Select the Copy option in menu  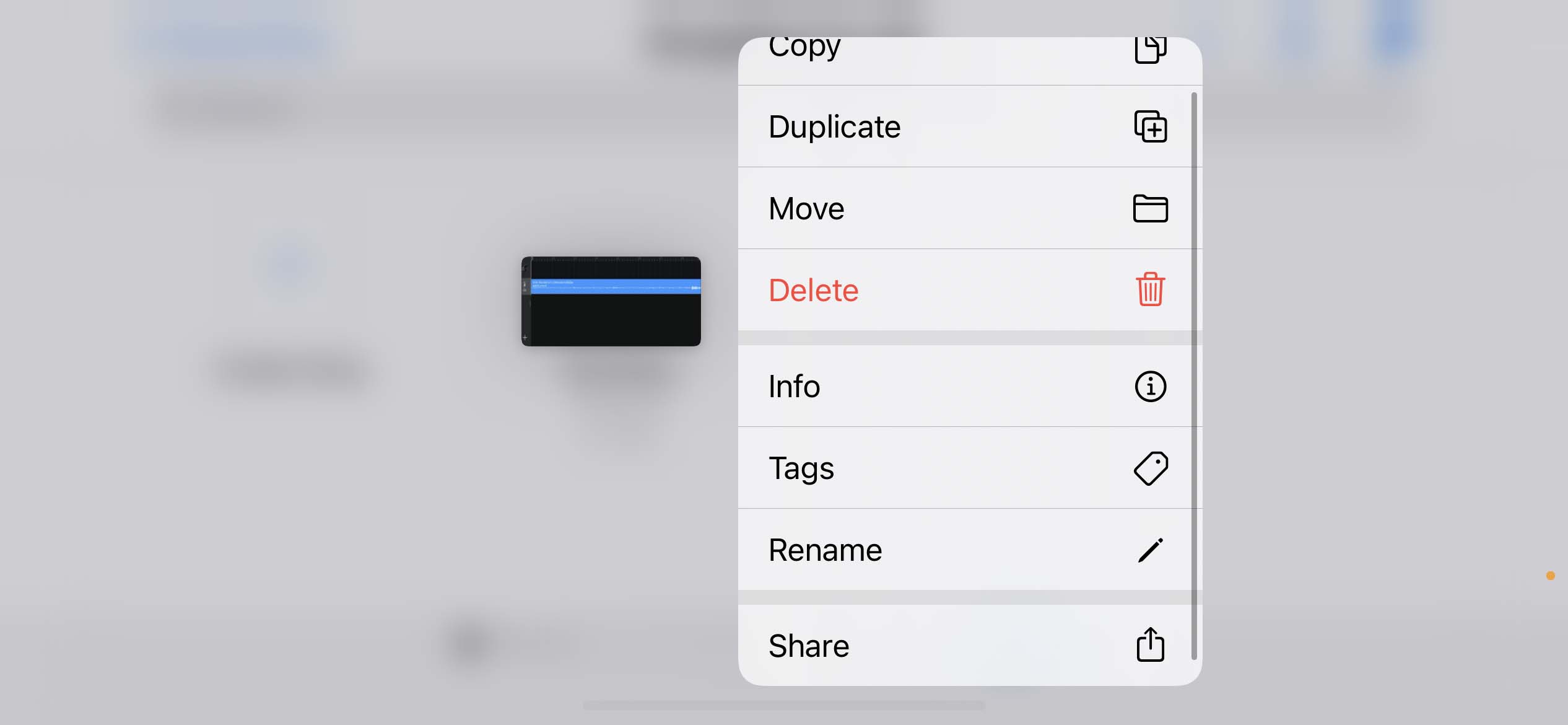click(x=967, y=47)
